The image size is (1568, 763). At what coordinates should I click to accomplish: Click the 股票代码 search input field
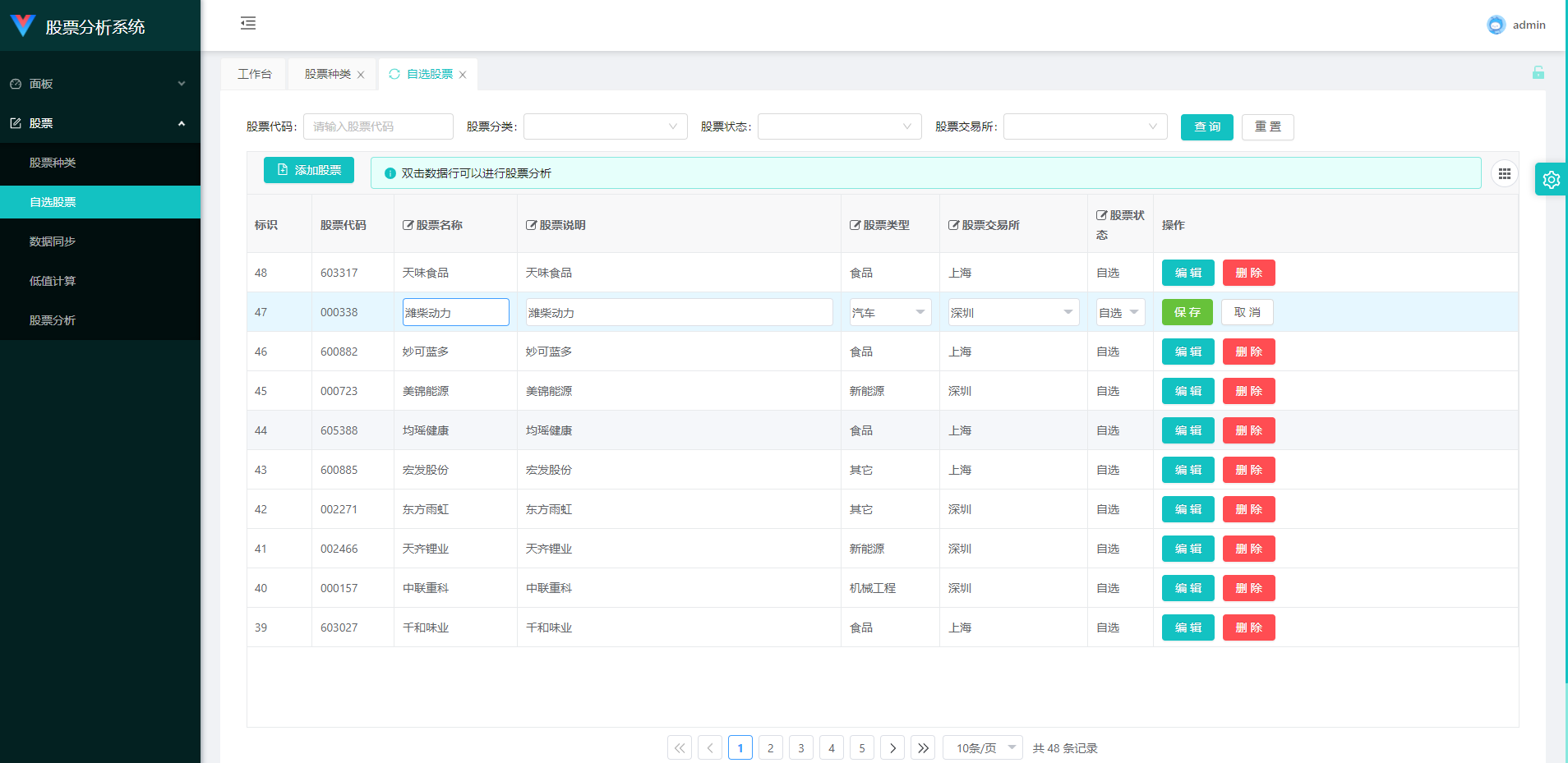point(378,126)
